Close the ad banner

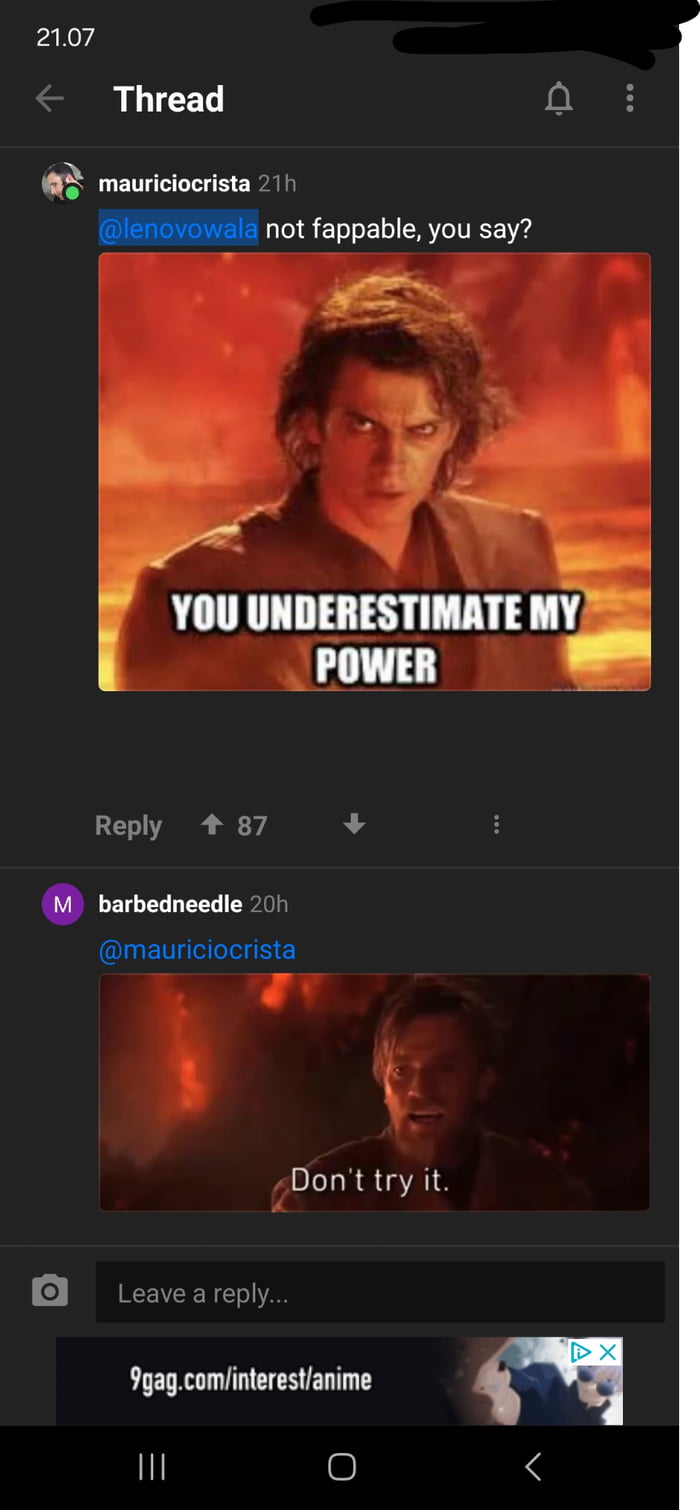coord(608,1352)
